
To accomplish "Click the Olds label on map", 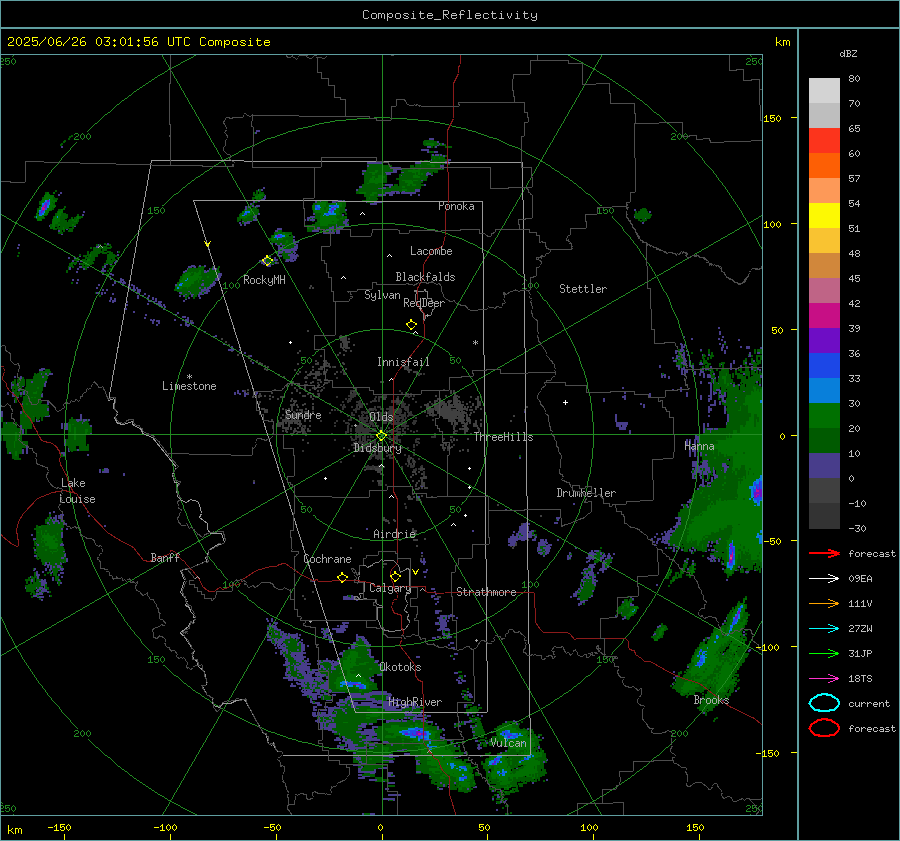I will [x=381, y=417].
